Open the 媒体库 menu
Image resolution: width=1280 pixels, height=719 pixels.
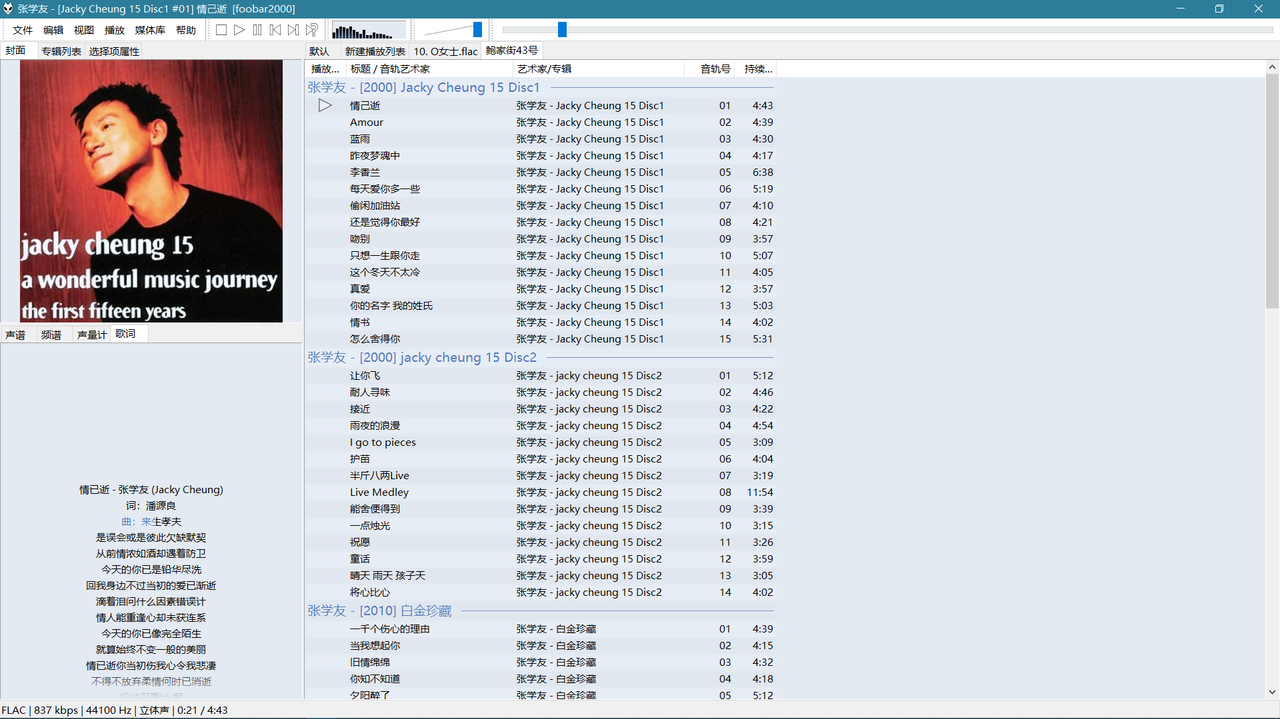[x=150, y=31]
